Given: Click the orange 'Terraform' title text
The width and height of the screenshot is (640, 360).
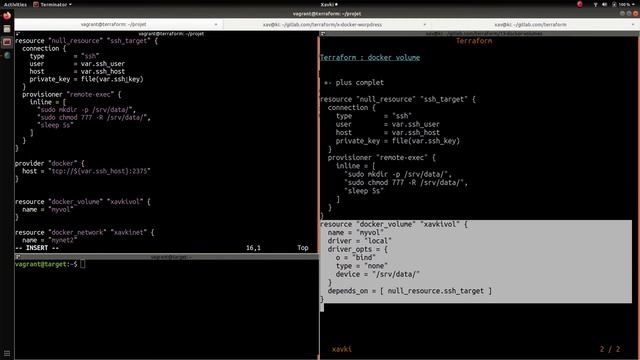Looking at the screenshot, I should [x=474, y=41].
